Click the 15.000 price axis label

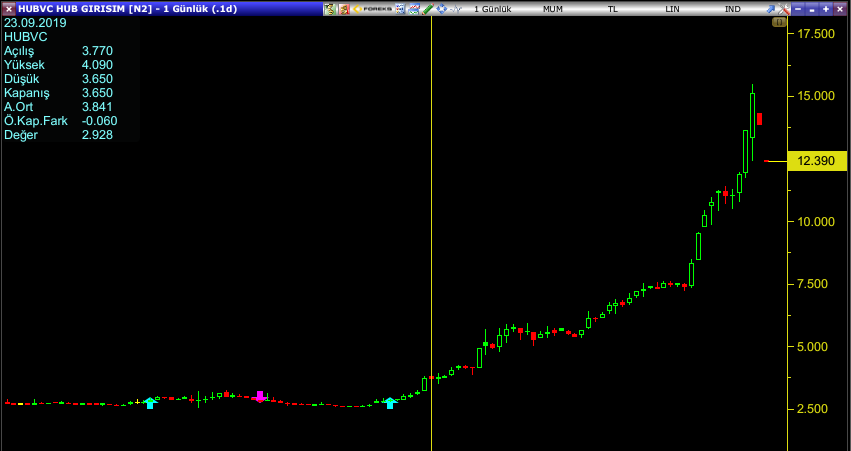(x=815, y=96)
